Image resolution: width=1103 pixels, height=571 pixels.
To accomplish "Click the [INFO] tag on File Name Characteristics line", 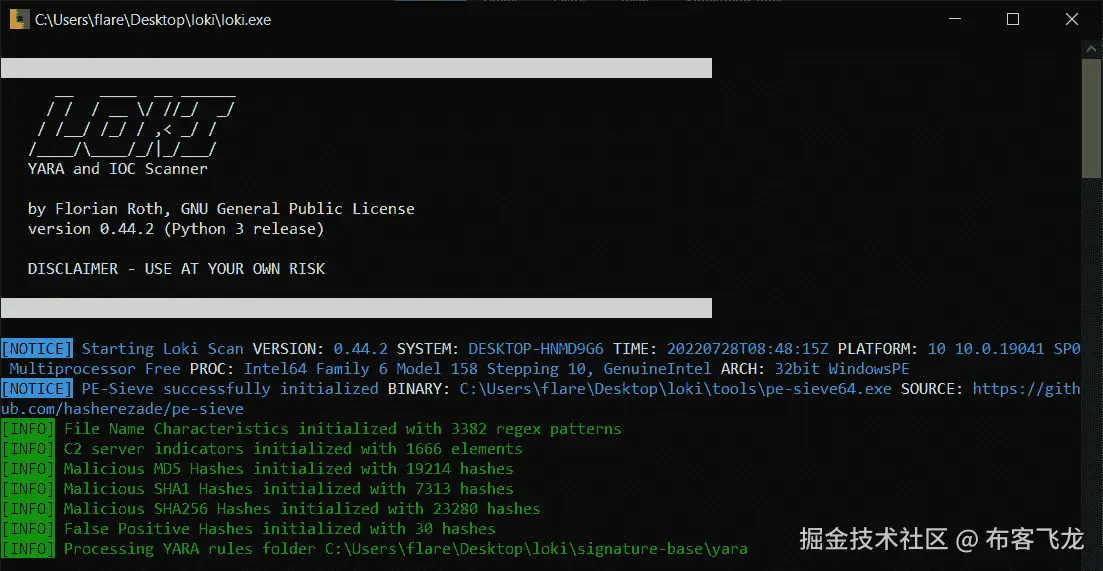I will [28, 428].
